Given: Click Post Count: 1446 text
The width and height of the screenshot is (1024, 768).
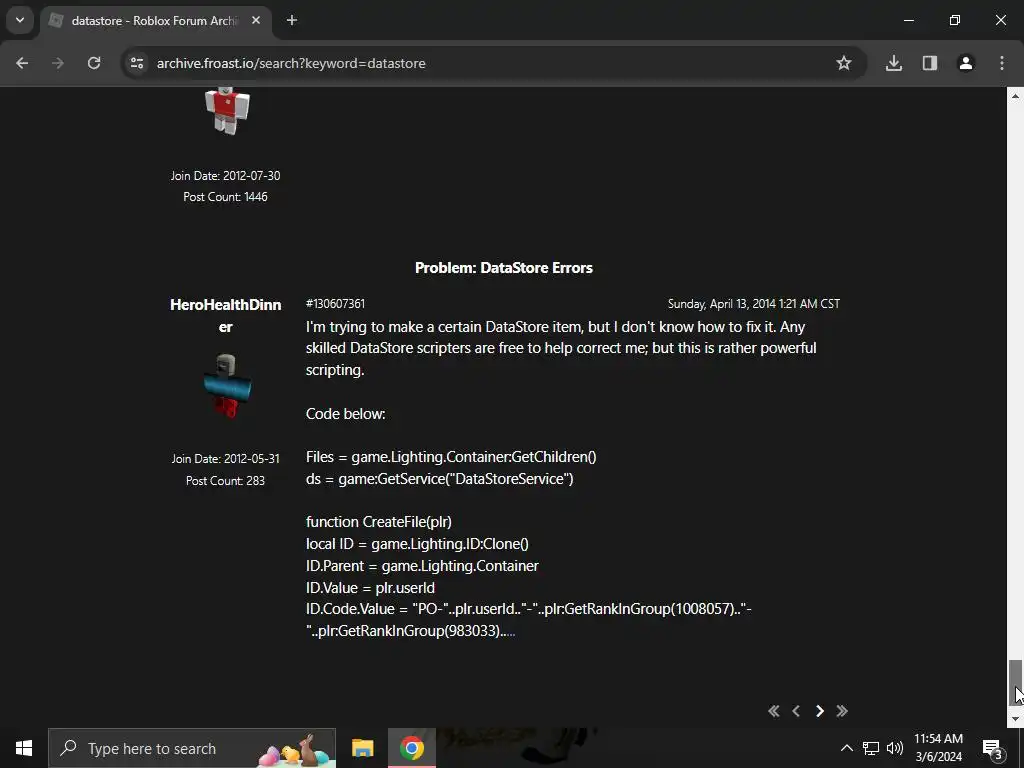Looking at the screenshot, I should click(x=225, y=197).
